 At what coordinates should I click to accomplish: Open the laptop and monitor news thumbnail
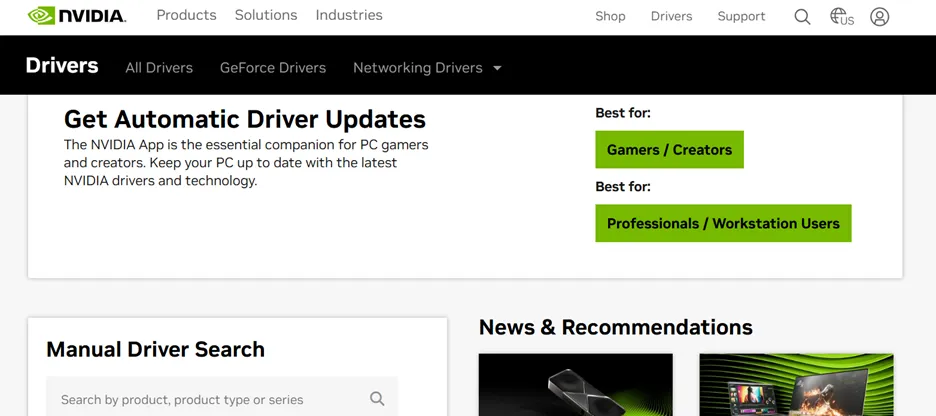pyautogui.click(x=796, y=385)
